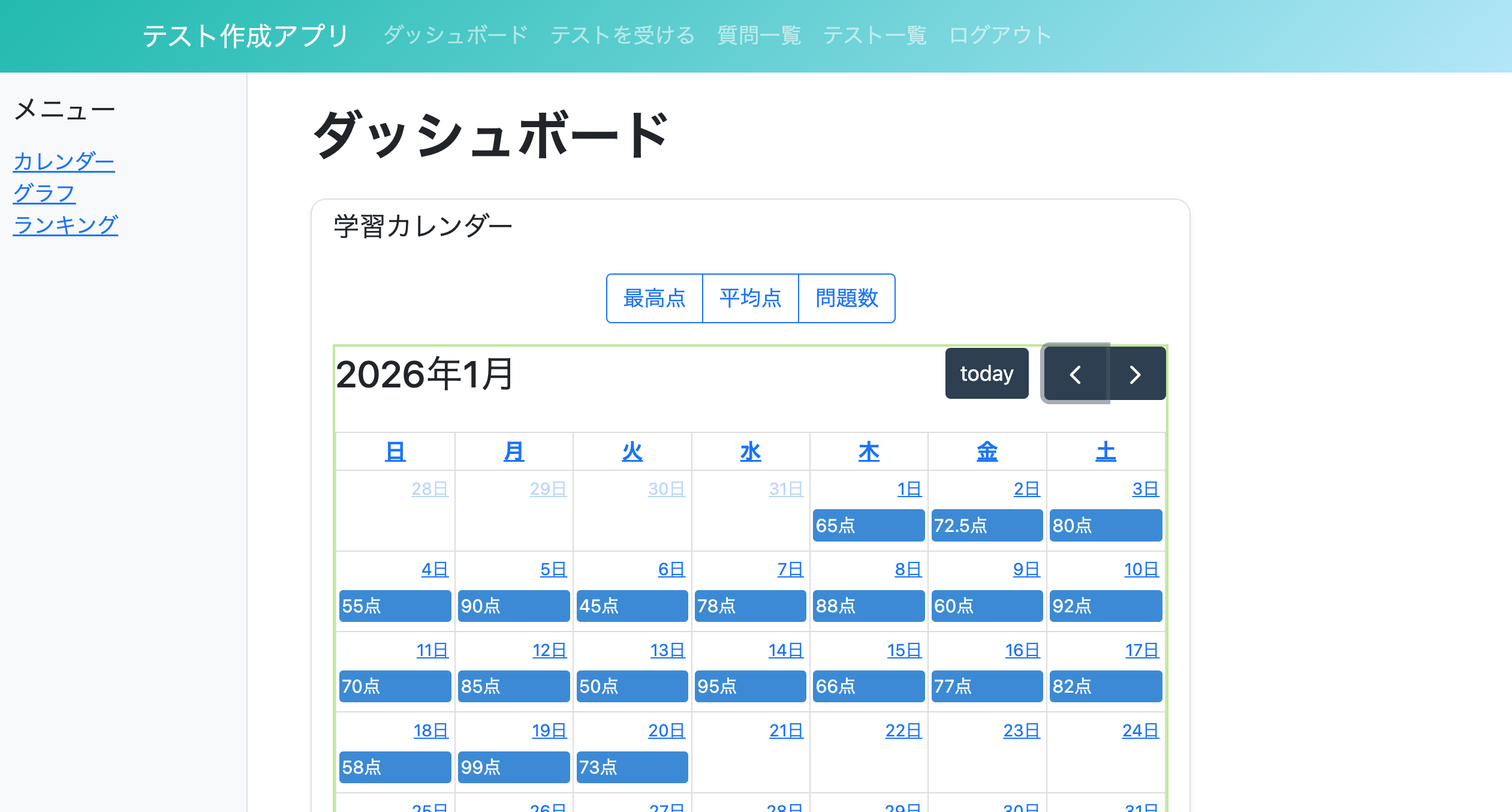Image resolution: width=1512 pixels, height=812 pixels.
Task: Log out via the ログアウト link
Action: point(999,35)
